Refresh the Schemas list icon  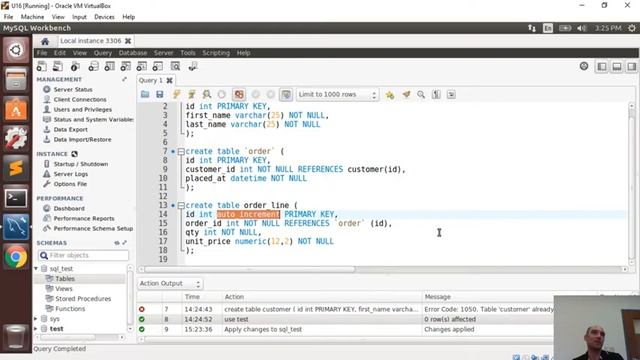coord(117,243)
